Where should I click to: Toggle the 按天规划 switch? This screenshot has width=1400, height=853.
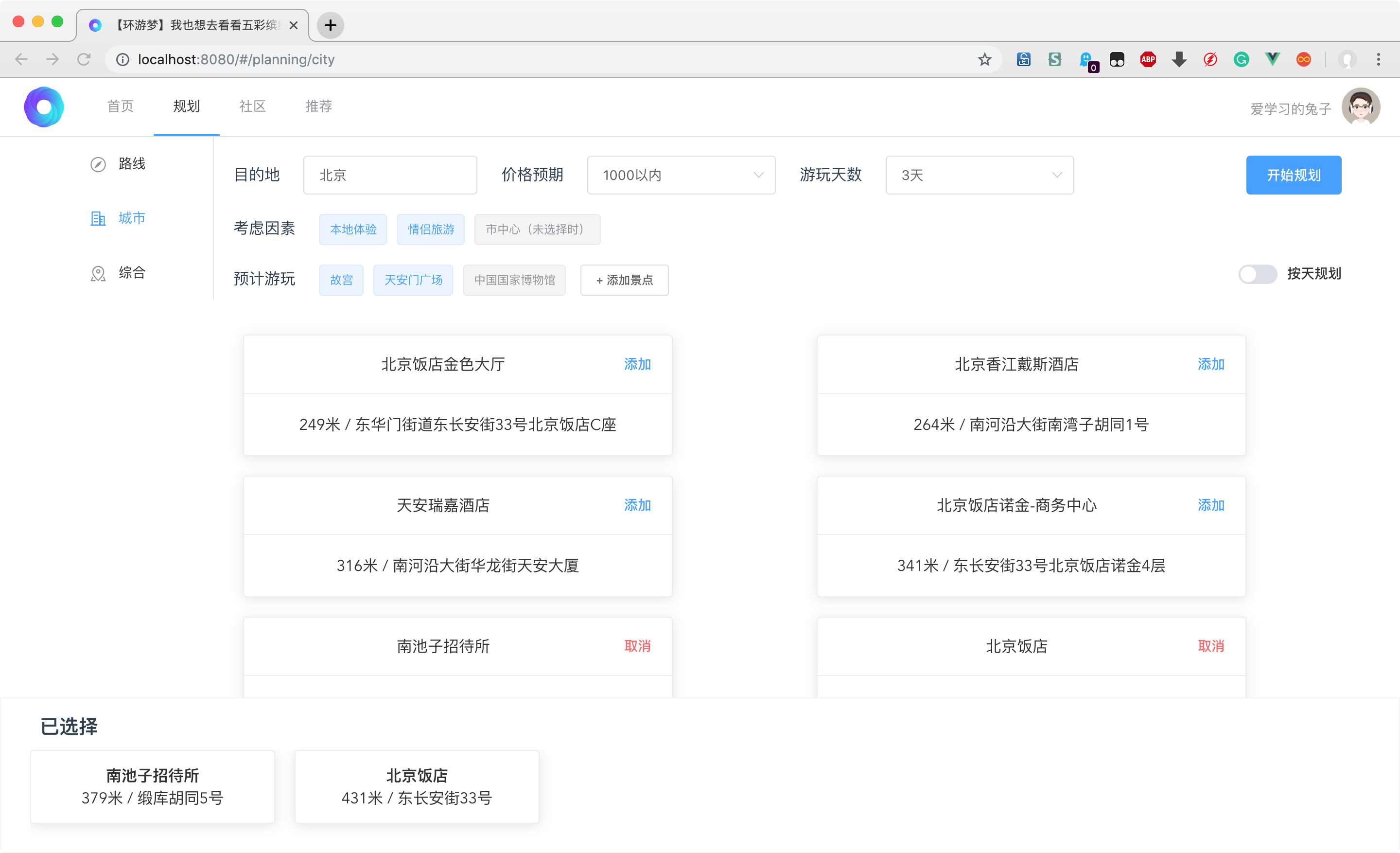click(x=1258, y=274)
